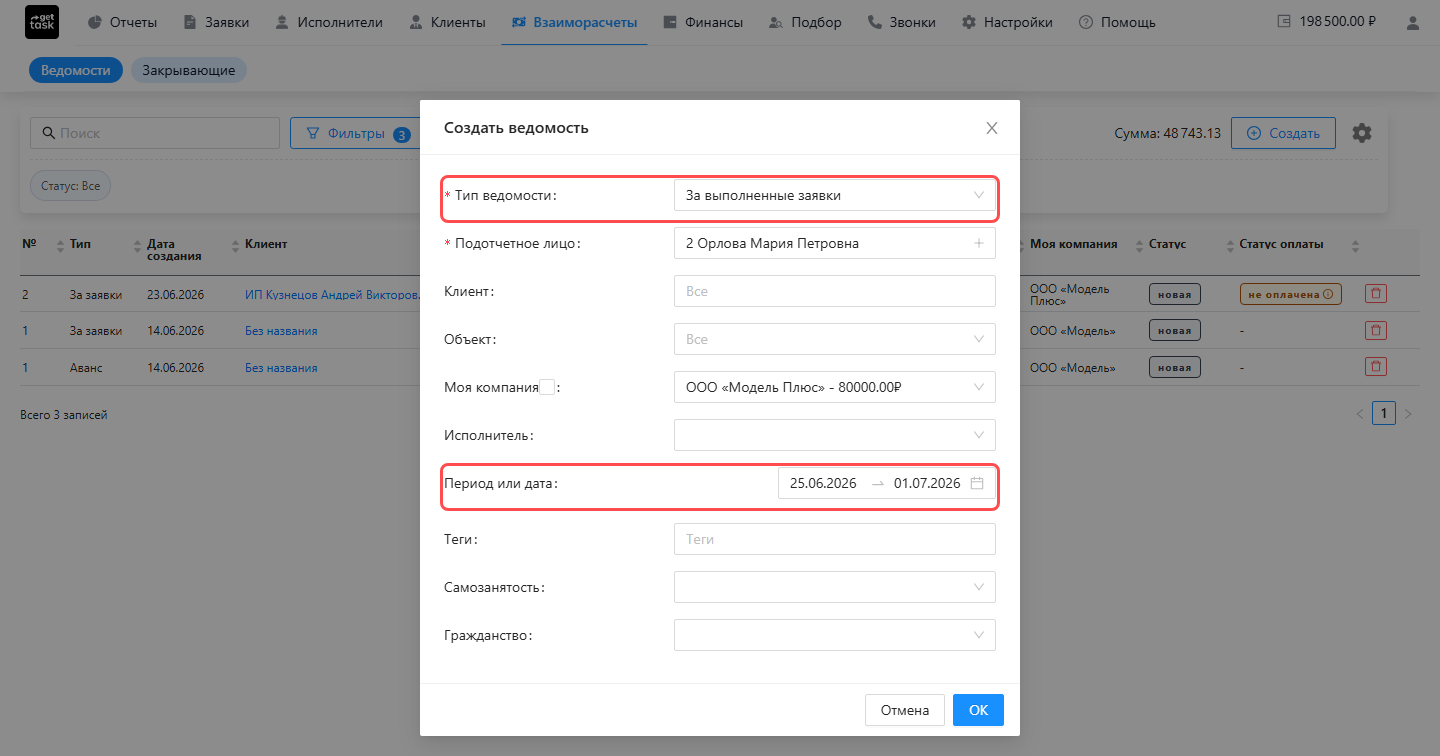Image resolution: width=1440 pixels, height=756 pixels.
Task: Open the calendar icon in period field
Action: (977, 483)
